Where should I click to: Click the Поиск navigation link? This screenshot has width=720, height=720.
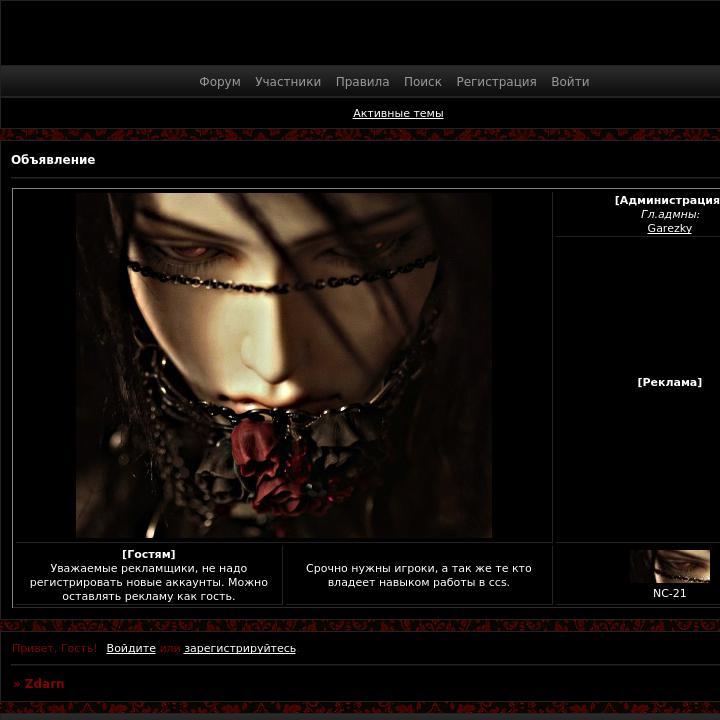point(422,82)
